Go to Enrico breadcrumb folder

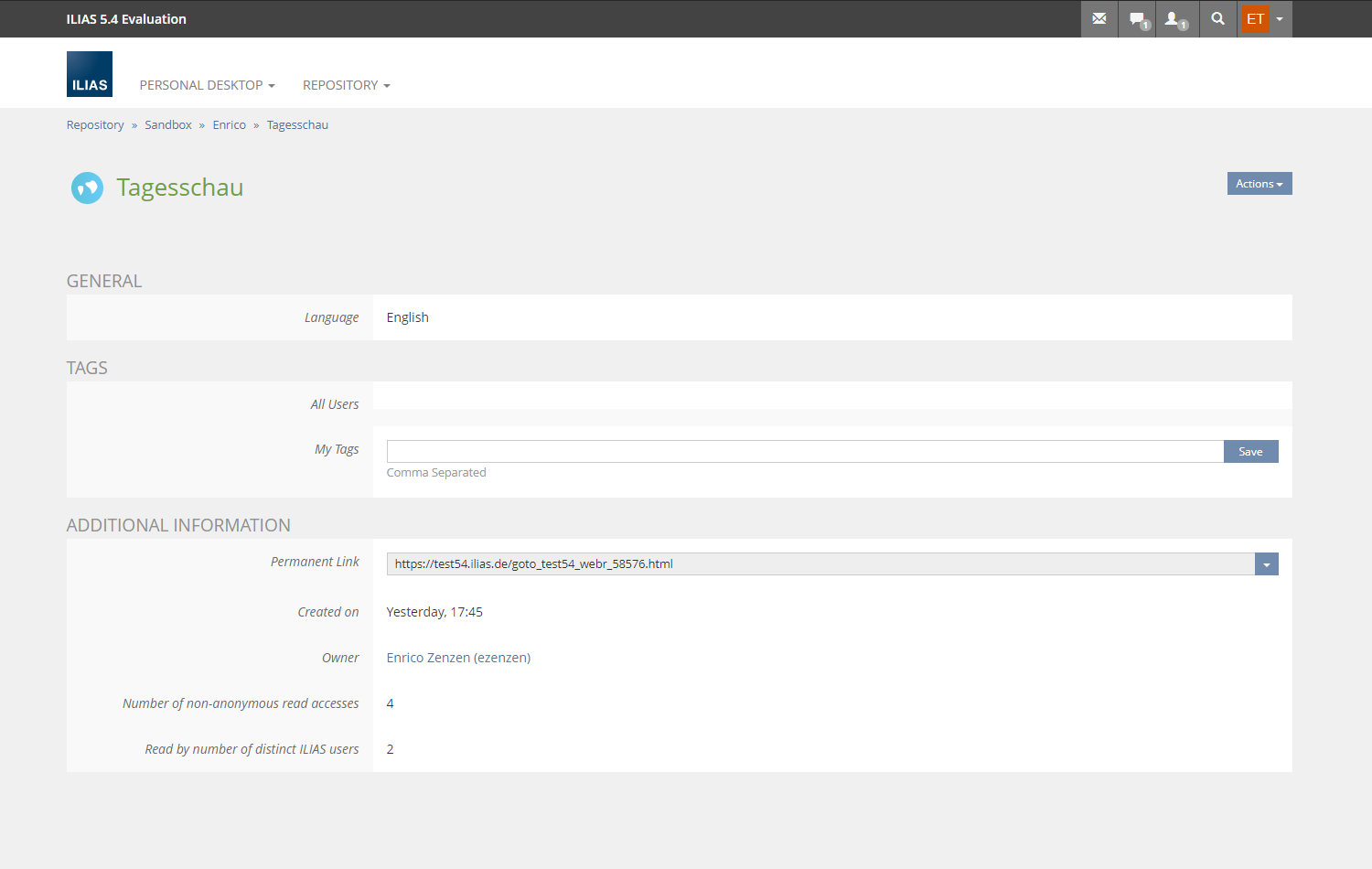pyautogui.click(x=229, y=125)
